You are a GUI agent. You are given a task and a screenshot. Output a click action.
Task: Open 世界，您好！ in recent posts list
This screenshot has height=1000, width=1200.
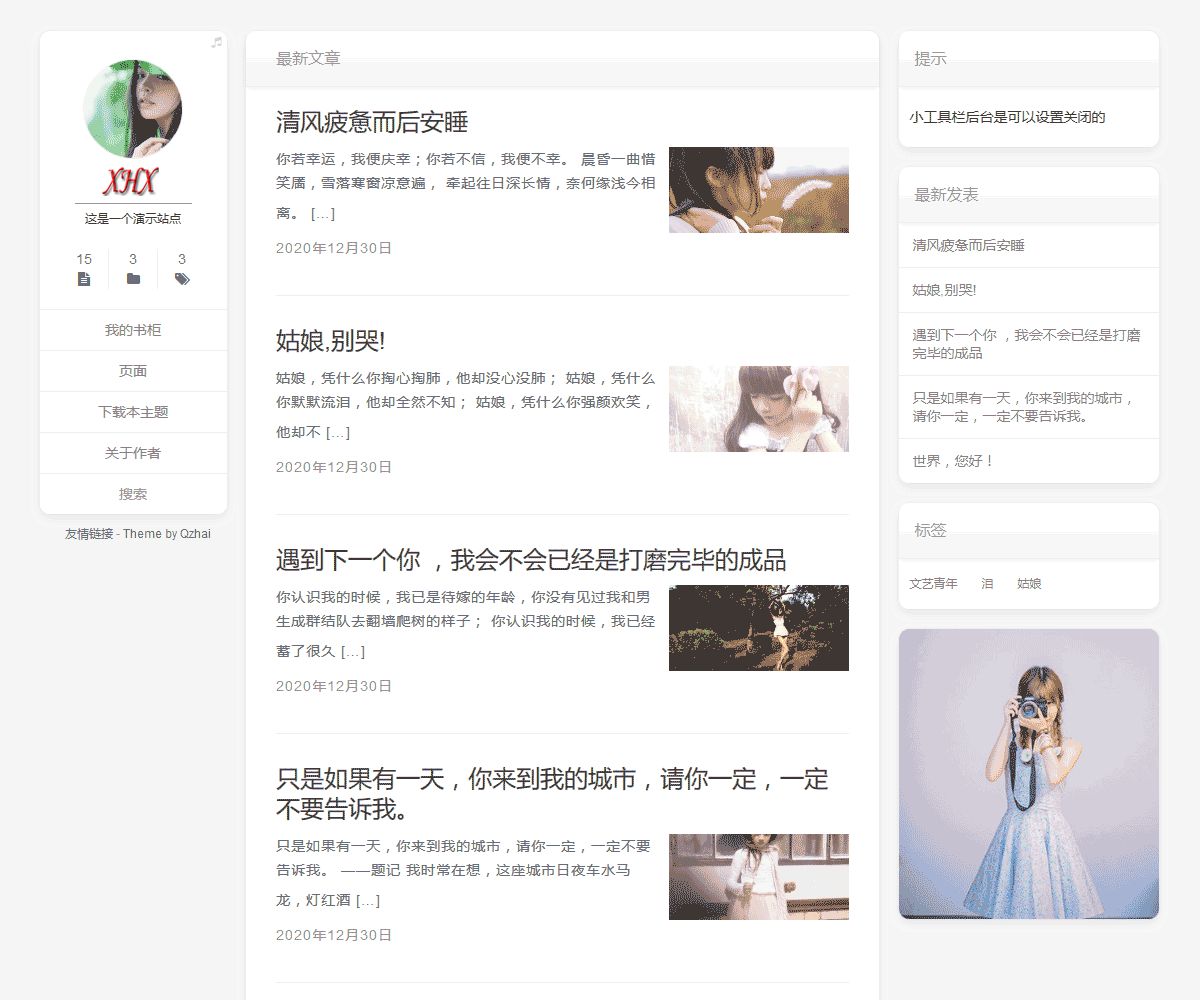tap(953, 461)
